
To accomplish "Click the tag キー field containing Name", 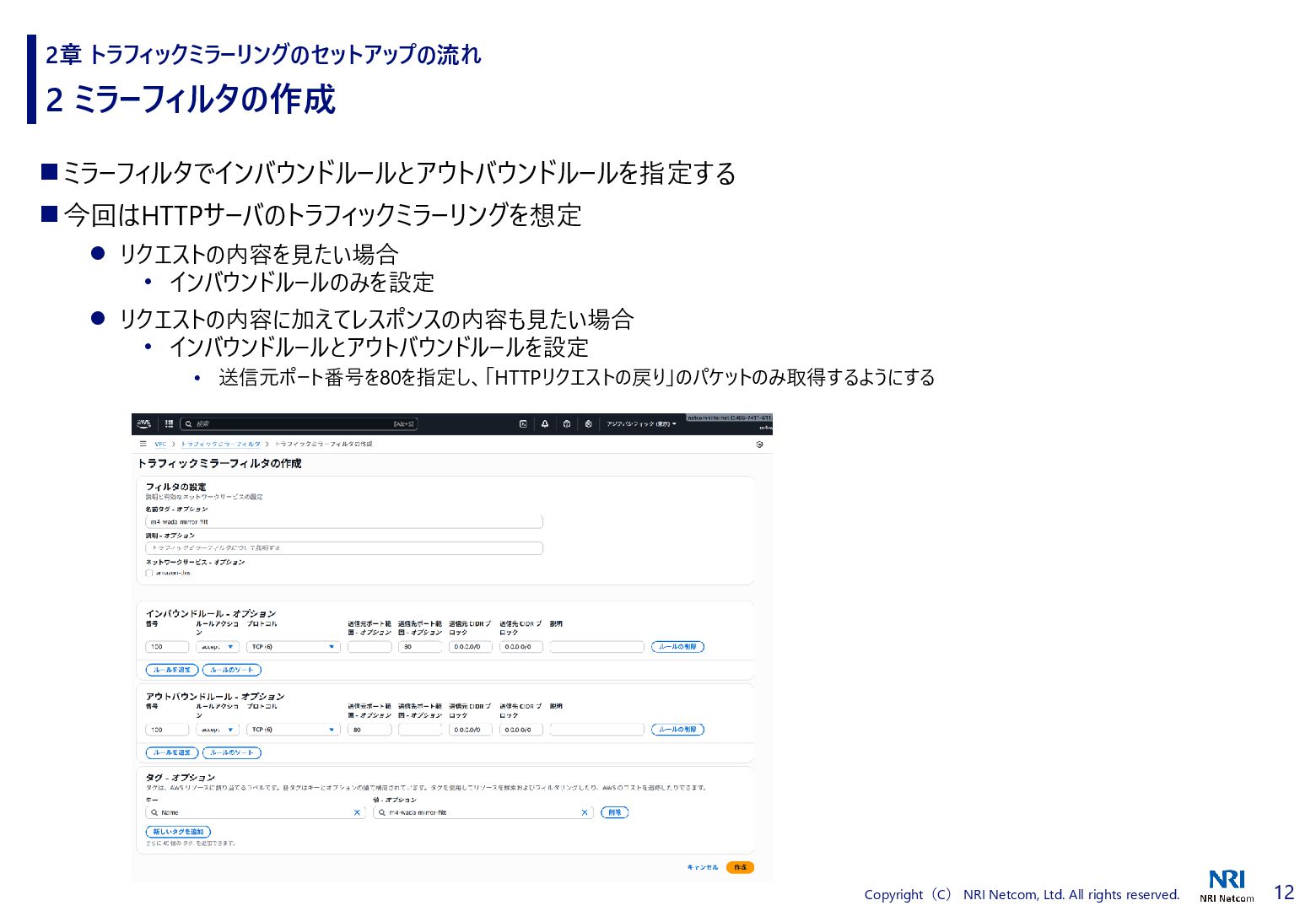I will pos(256,812).
